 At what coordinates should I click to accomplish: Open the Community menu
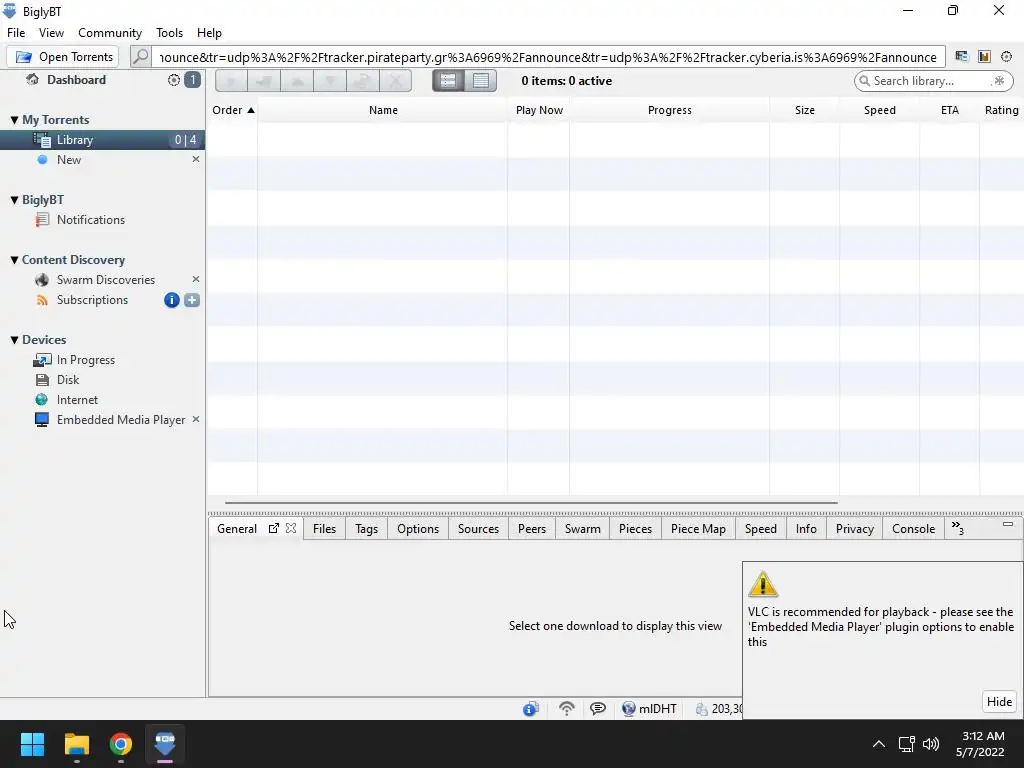[110, 33]
